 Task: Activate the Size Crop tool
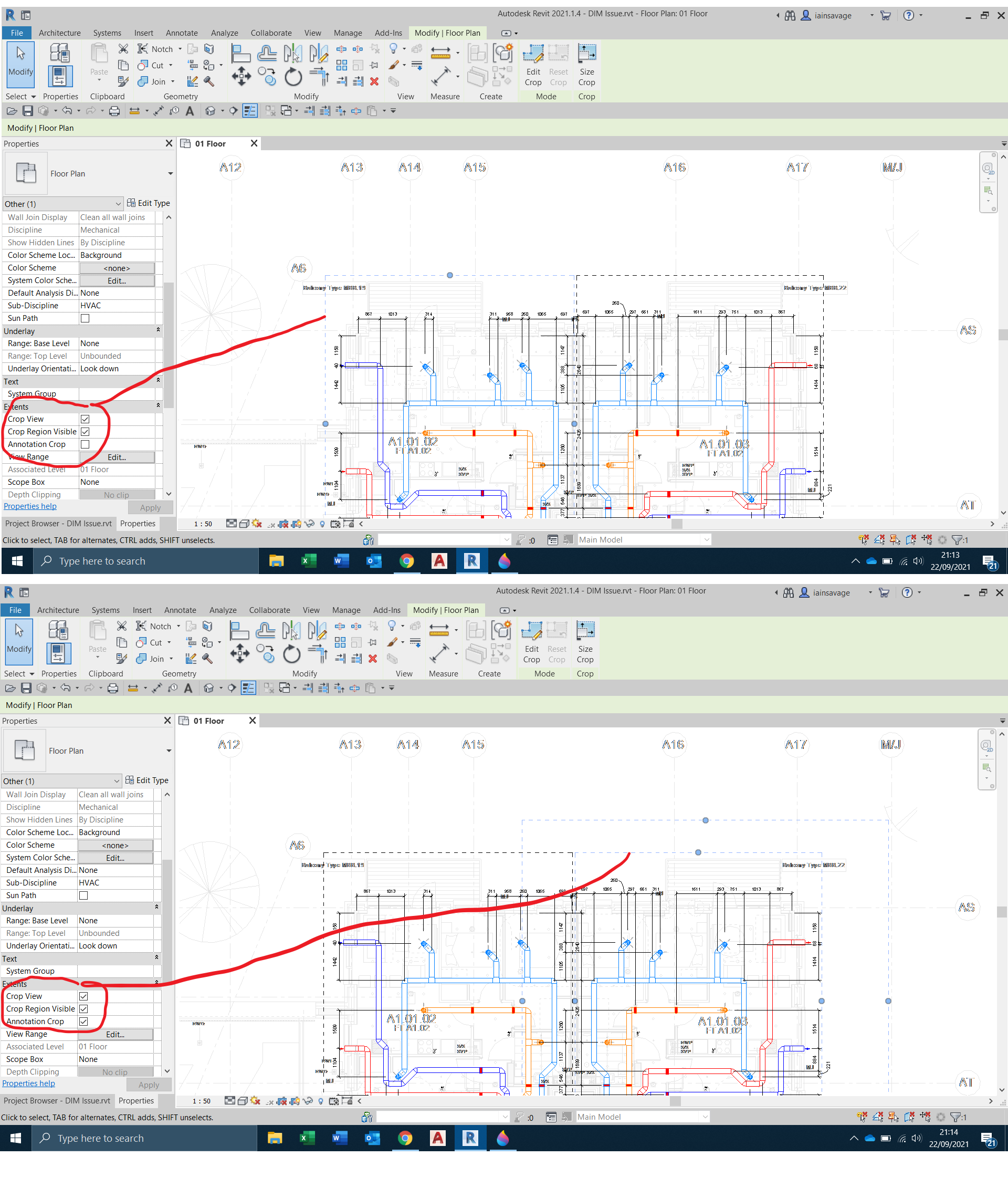point(586,63)
